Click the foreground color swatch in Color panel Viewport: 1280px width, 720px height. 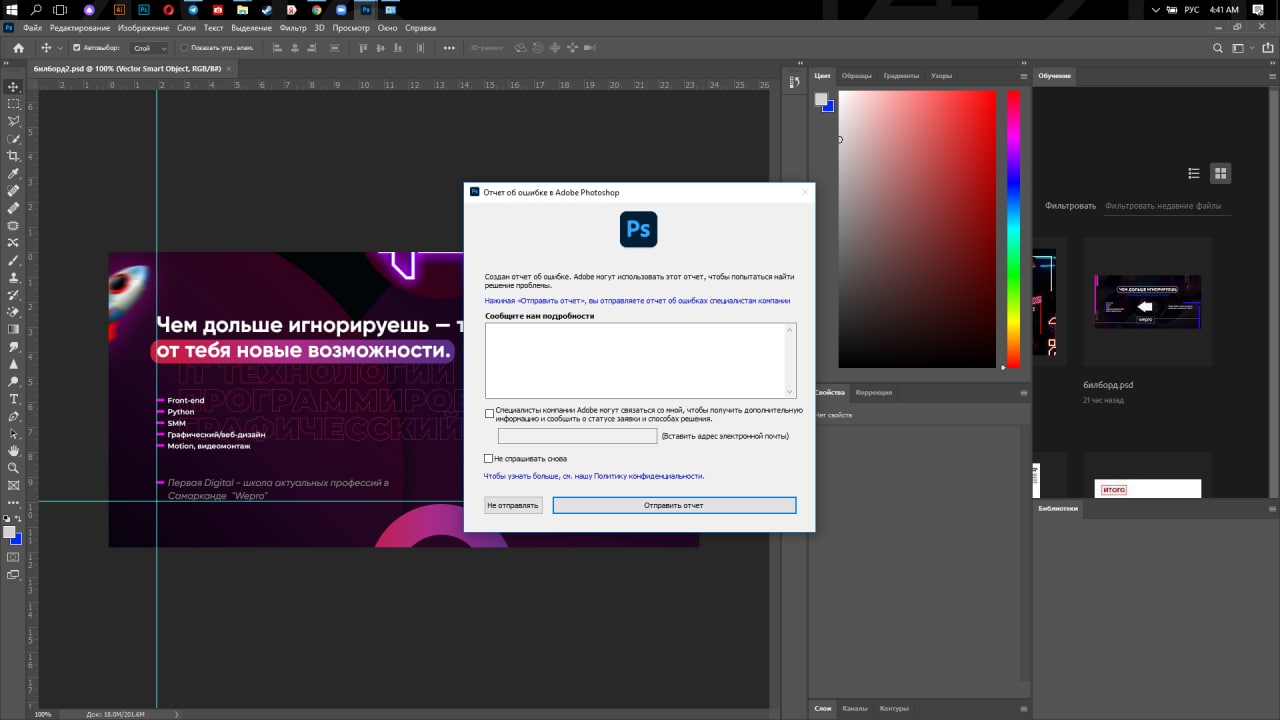pos(821,99)
